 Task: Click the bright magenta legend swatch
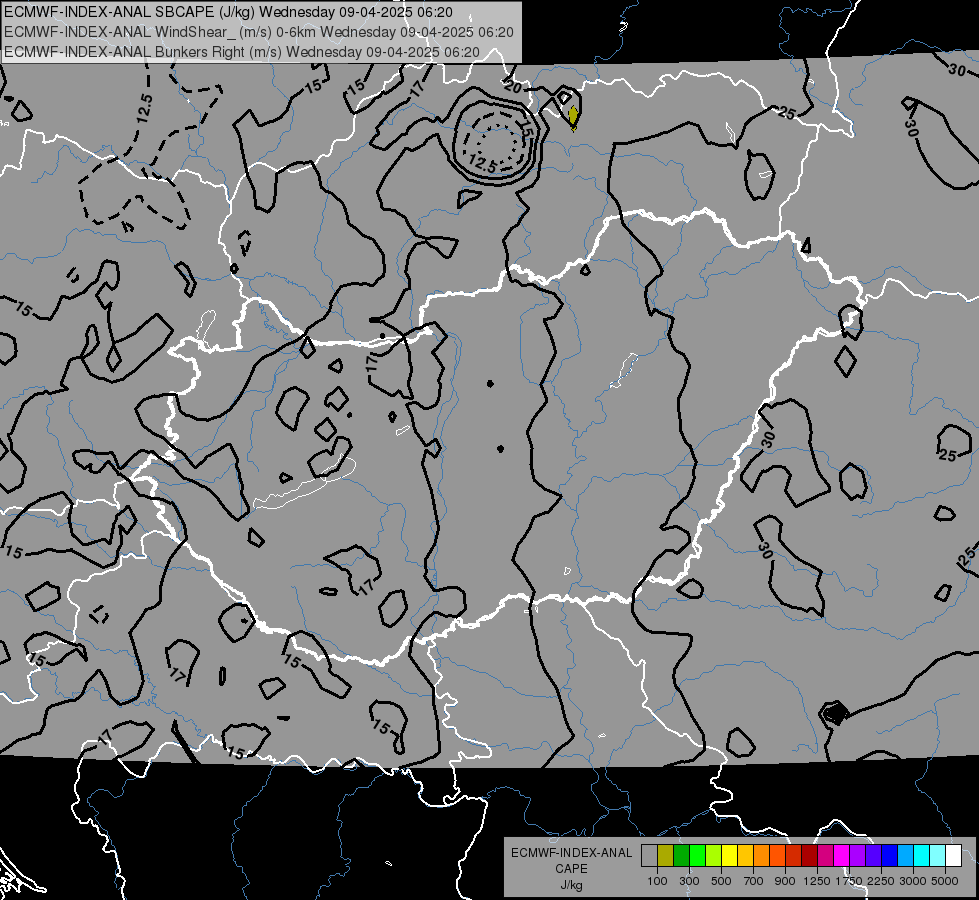pos(842,855)
